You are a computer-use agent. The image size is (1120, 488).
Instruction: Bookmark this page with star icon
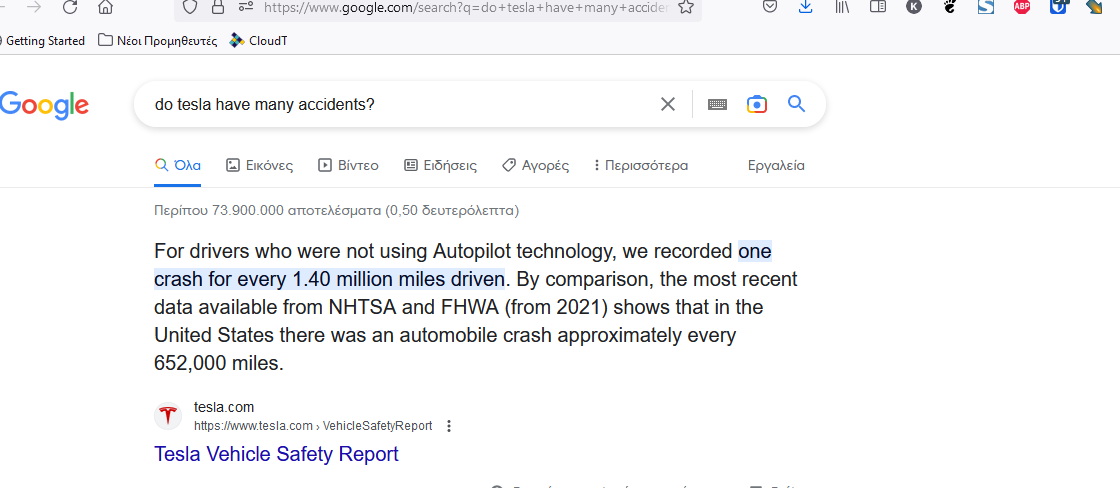(686, 7)
